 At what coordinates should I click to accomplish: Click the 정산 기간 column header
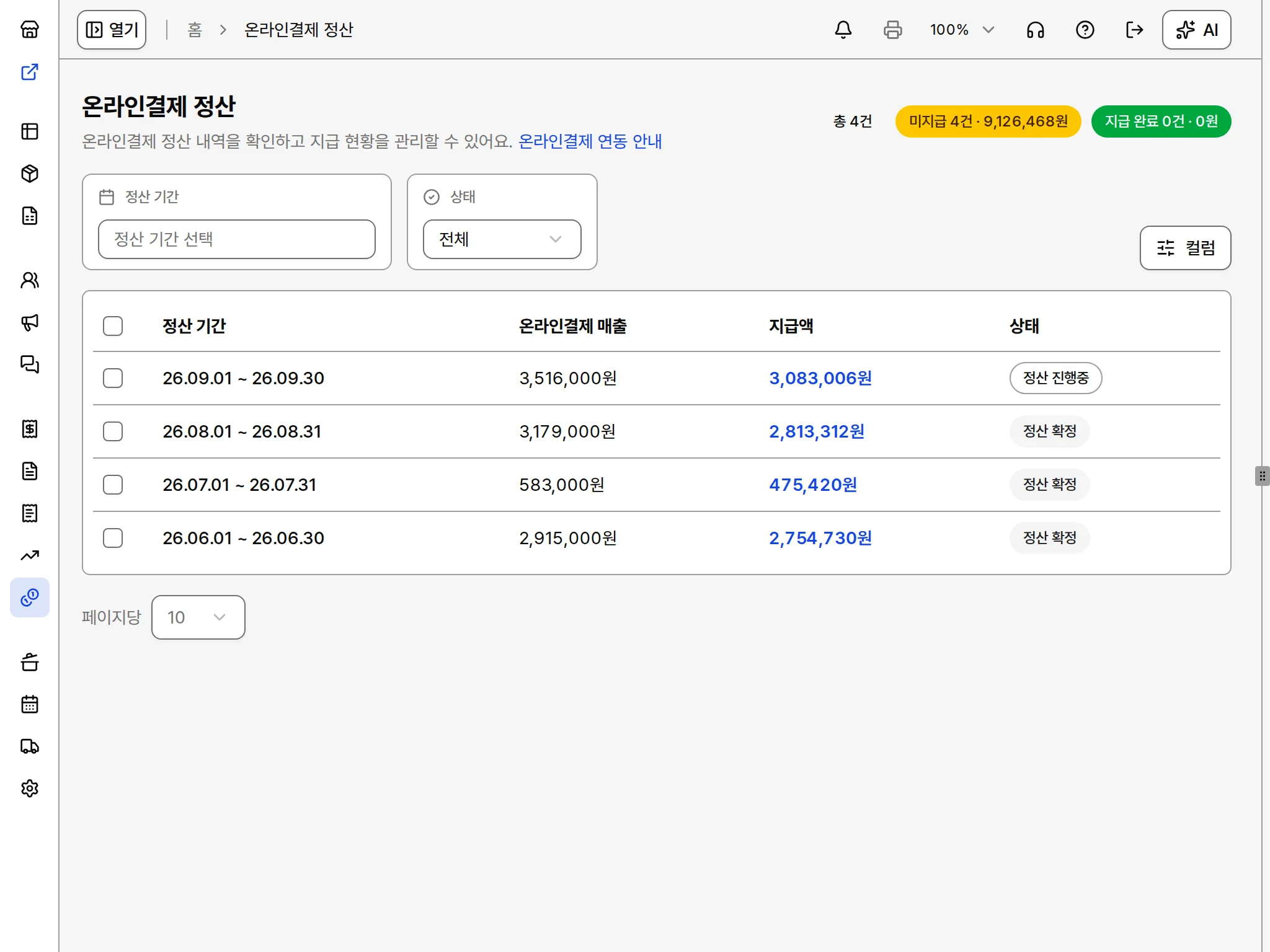click(x=194, y=326)
